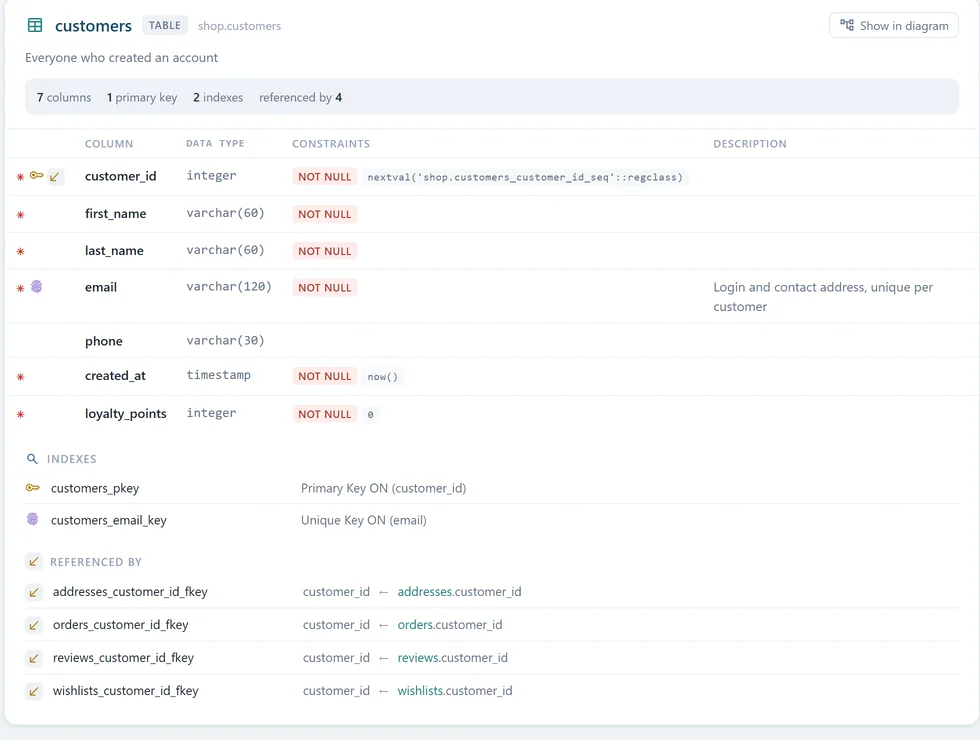Click the arrow icon beside wishlists_customer_id_fkey

34,691
